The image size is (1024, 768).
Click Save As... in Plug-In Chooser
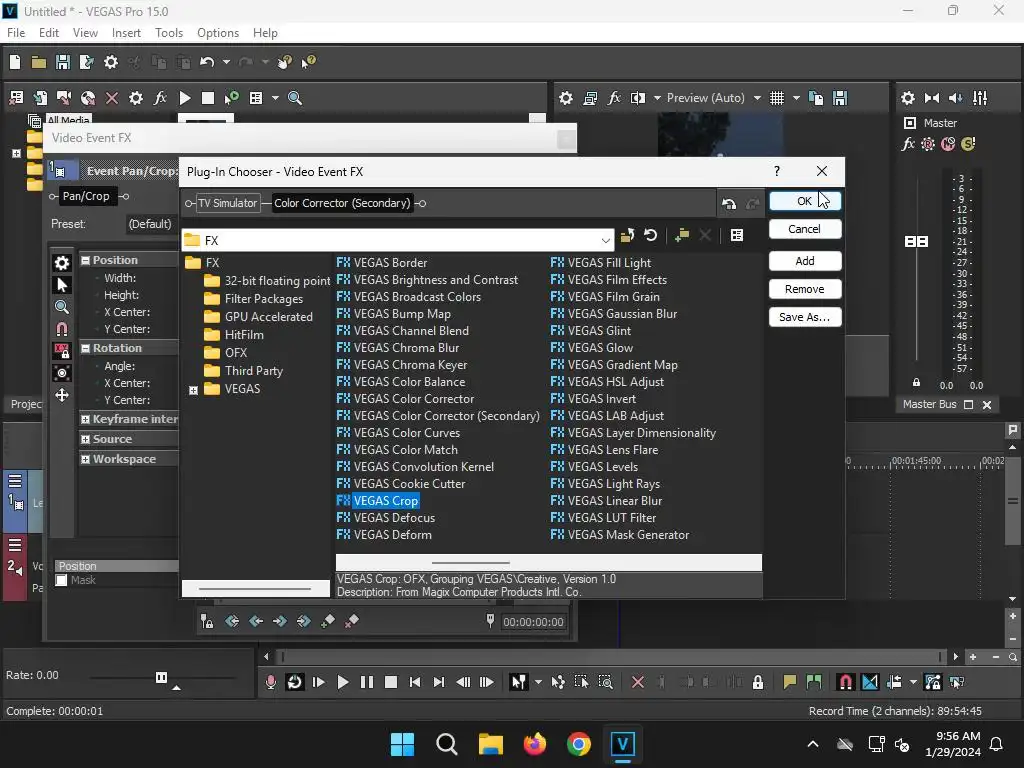(805, 317)
